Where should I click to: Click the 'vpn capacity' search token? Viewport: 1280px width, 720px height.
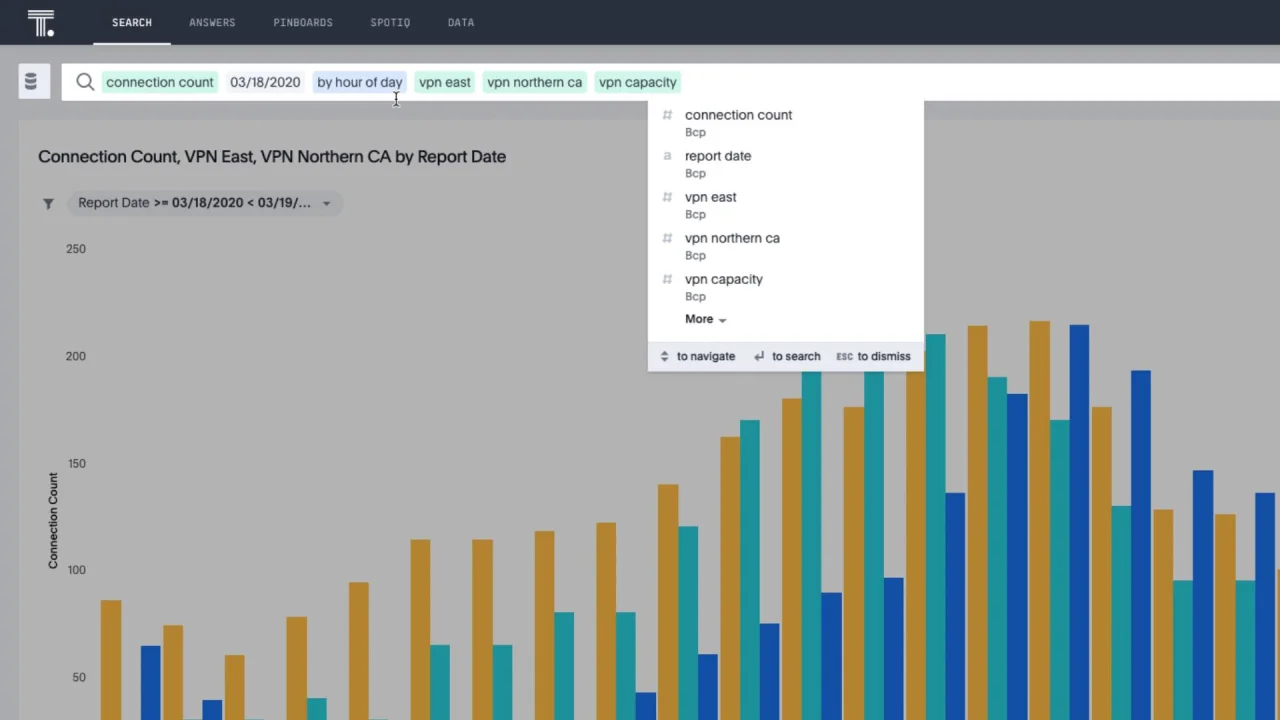pyautogui.click(x=638, y=82)
